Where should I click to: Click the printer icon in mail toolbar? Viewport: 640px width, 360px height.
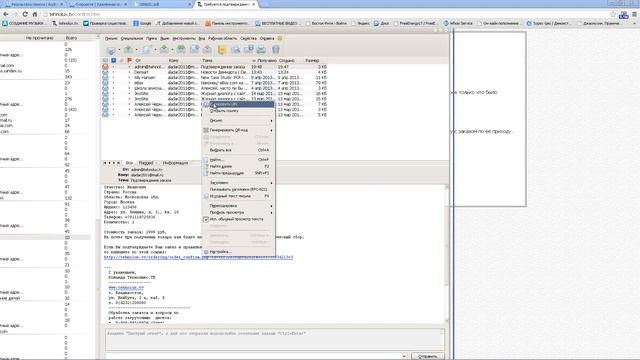pyautogui.click(x=261, y=50)
